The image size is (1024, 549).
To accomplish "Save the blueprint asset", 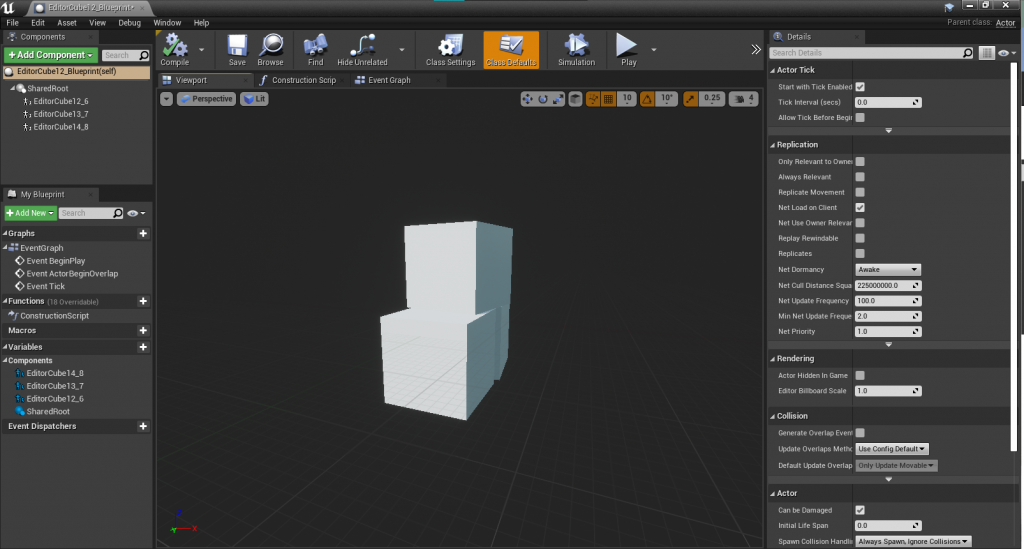I will [237, 50].
